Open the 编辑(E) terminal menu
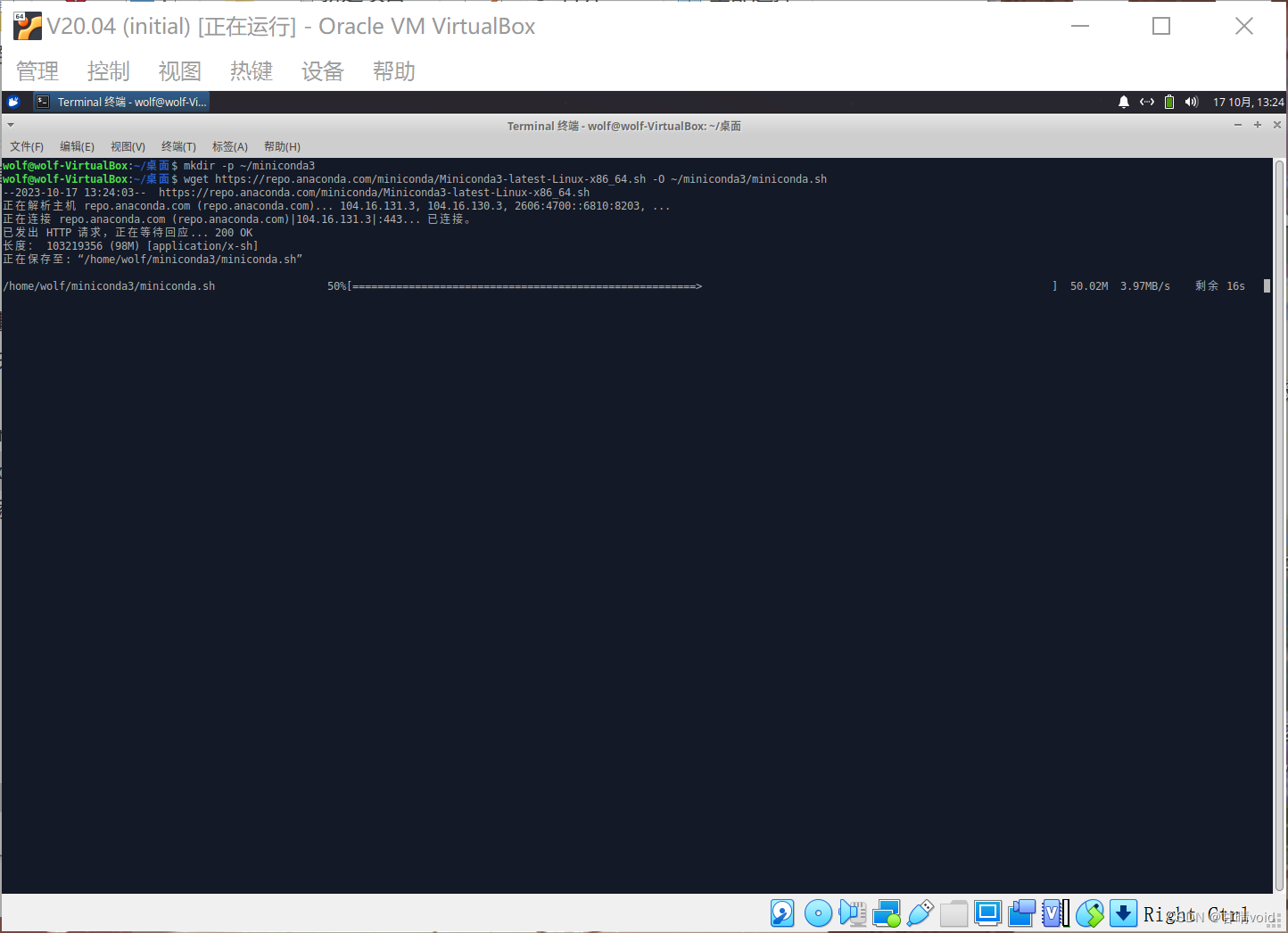 [77, 146]
